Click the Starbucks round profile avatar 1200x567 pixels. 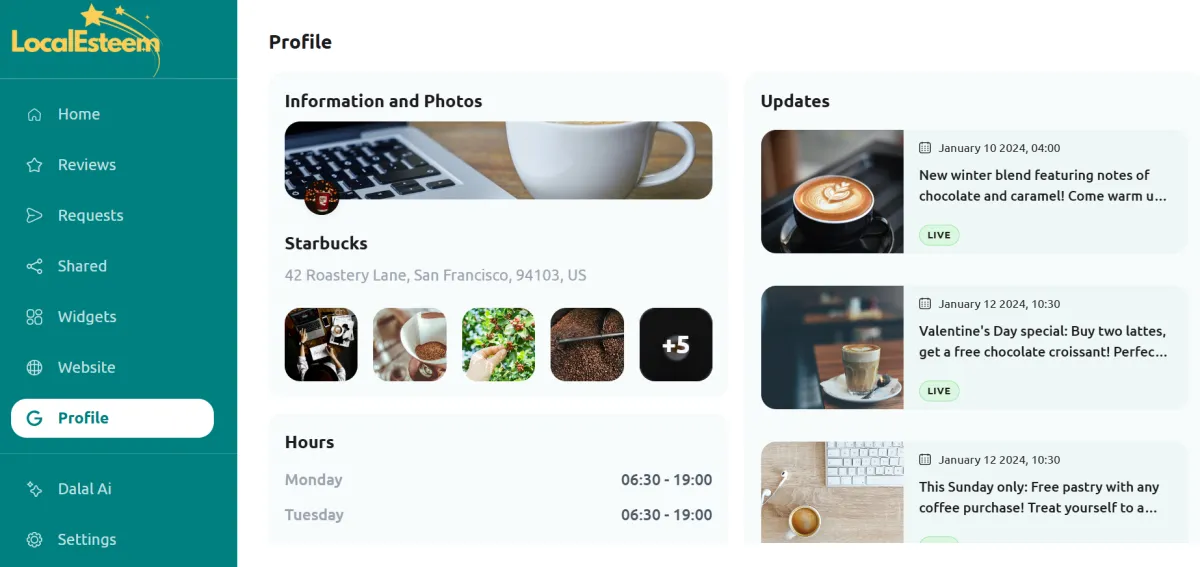click(x=322, y=197)
